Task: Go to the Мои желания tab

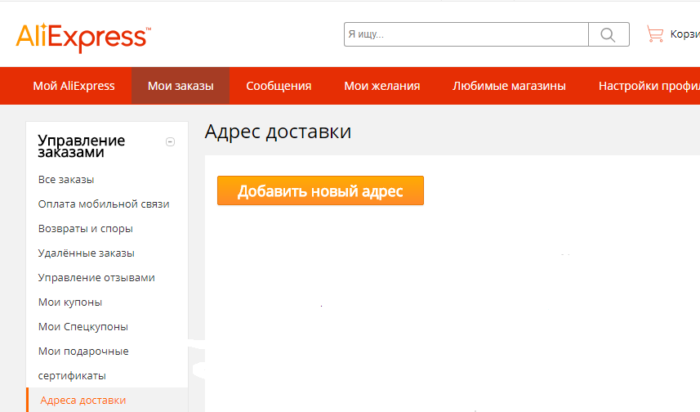Action: [382, 86]
